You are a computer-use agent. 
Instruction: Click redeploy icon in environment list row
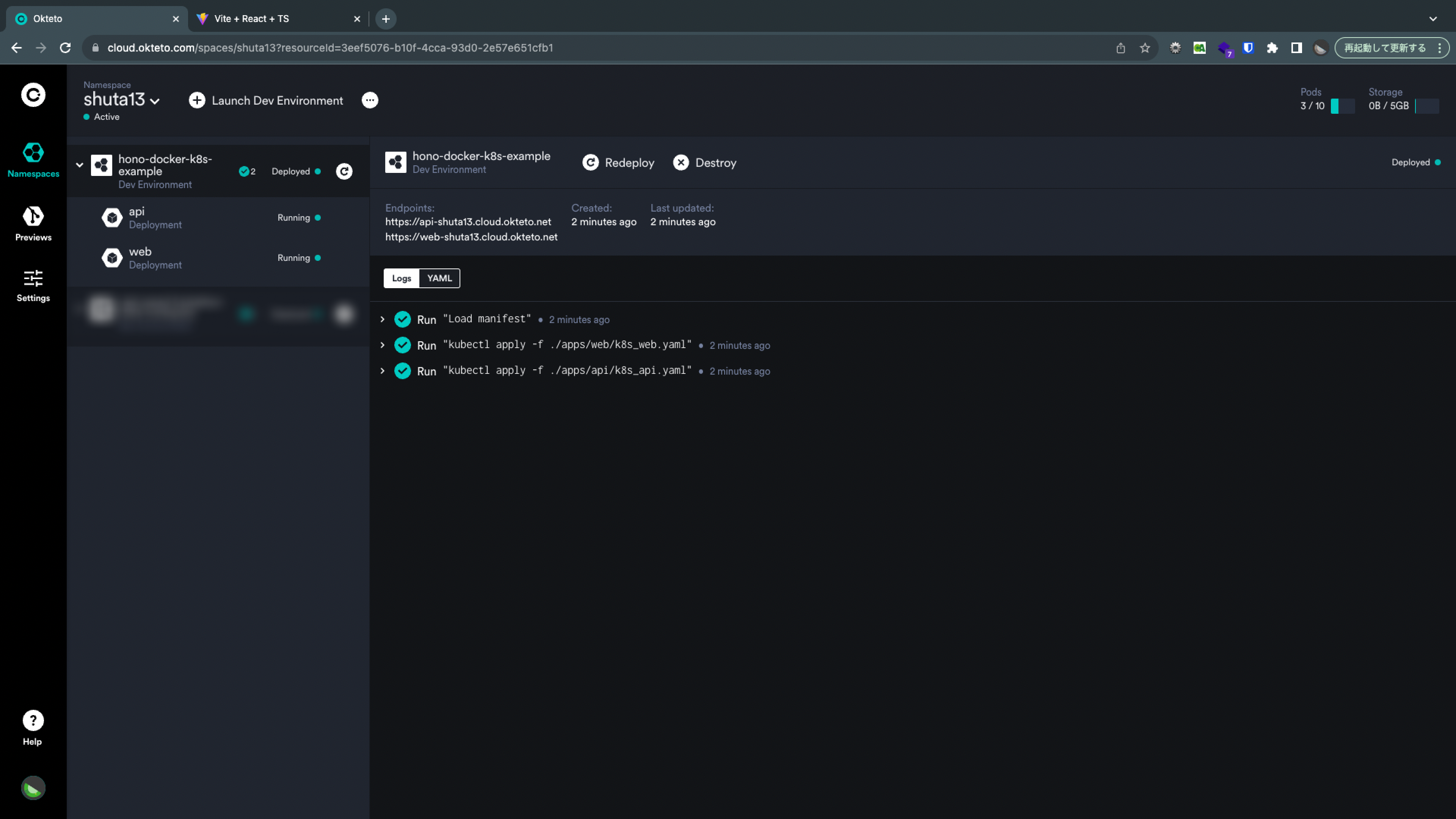(344, 171)
